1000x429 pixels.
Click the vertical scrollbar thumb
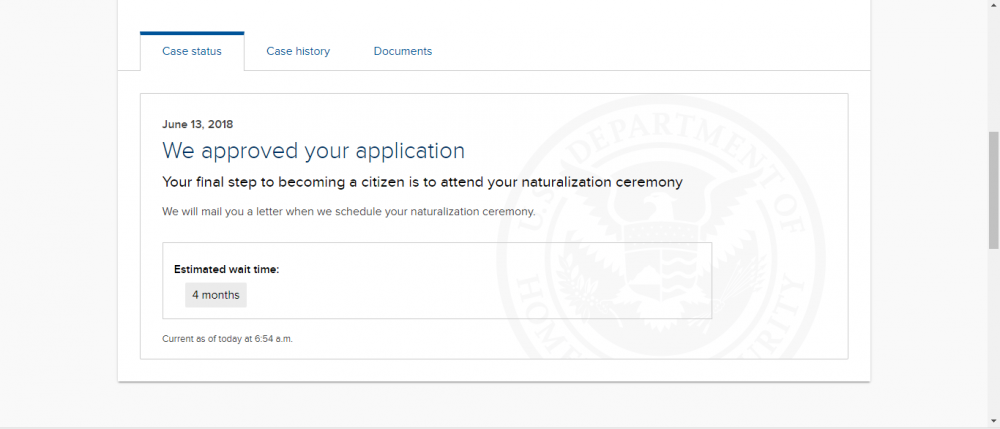[992, 188]
